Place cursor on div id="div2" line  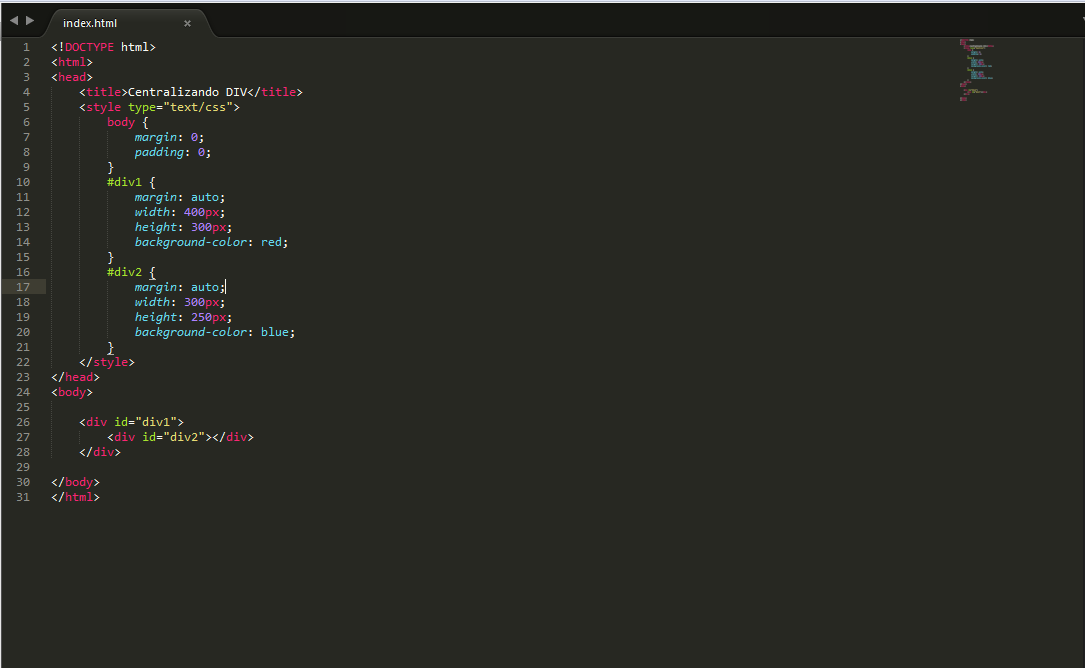tap(181, 437)
